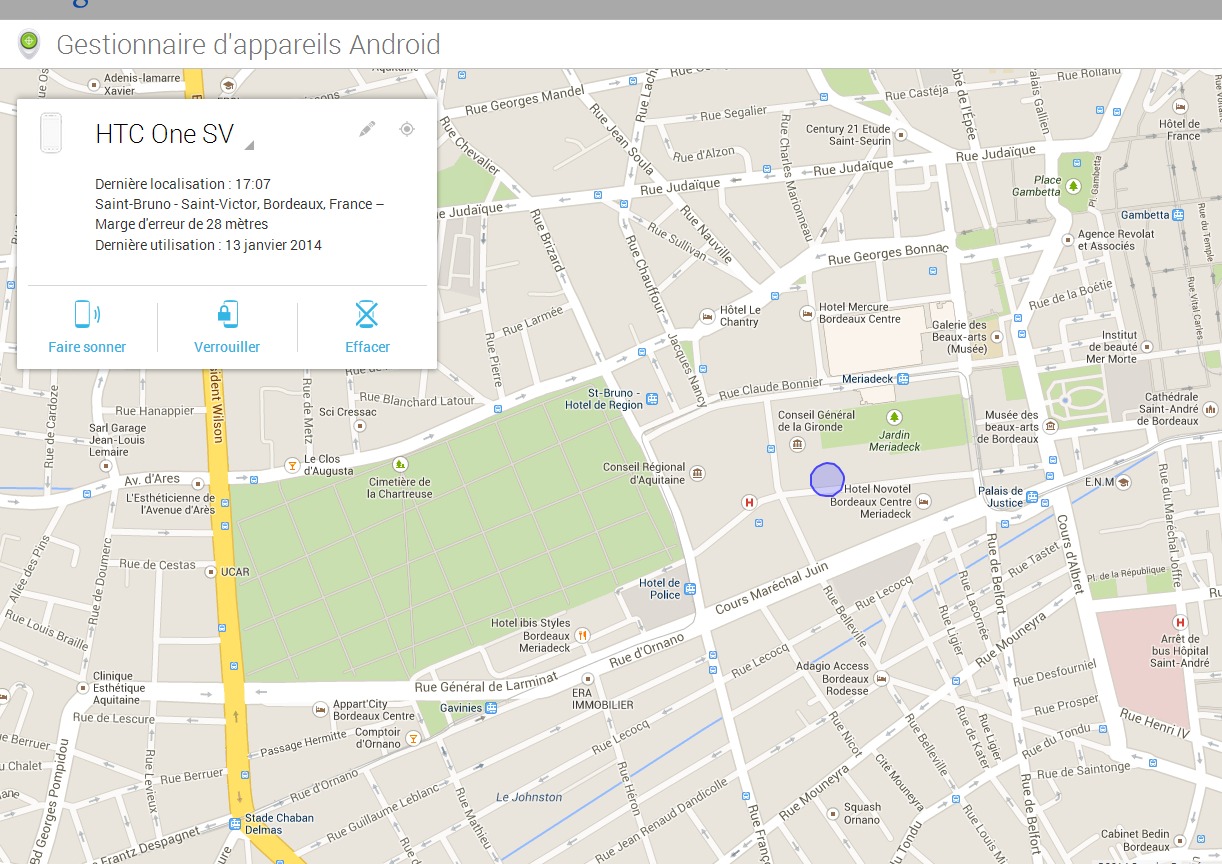Click the Hotel Novotel Bordeaux Centre marker icon
Viewport: 1222px width, 864px height.
click(923, 501)
